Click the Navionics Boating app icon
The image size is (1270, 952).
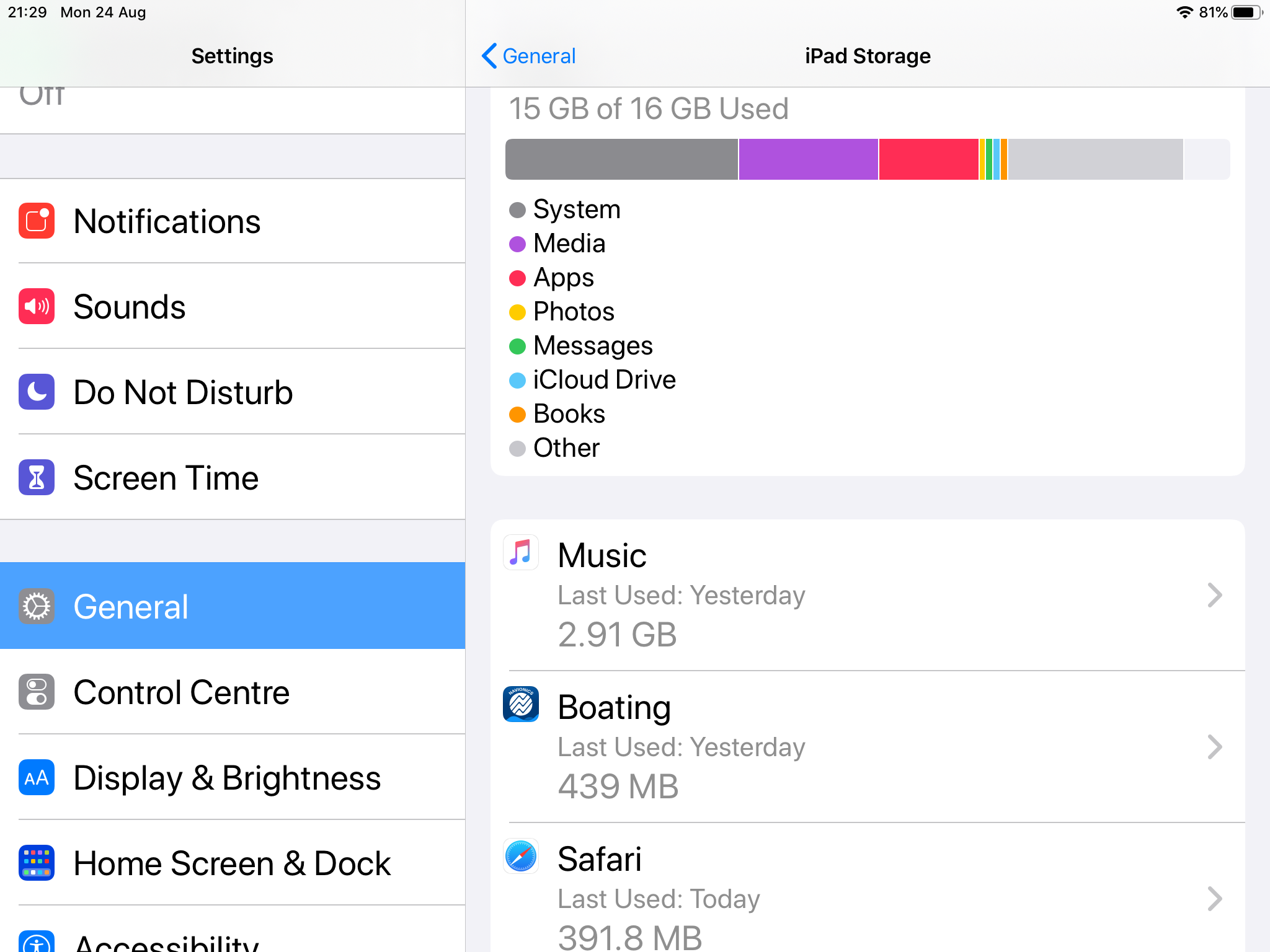click(520, 705)
